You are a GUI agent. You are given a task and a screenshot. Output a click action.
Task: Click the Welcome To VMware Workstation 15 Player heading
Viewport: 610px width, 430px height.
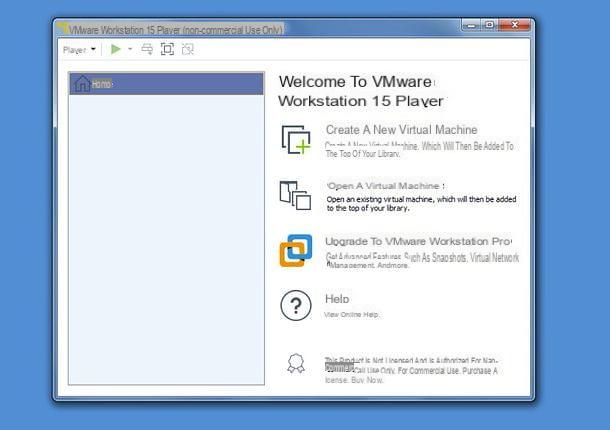tap(361, 91)
